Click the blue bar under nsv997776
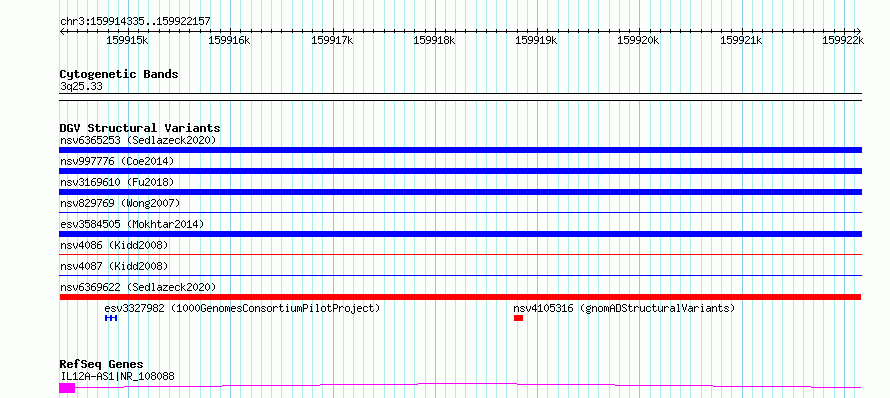 coord(460,171)
